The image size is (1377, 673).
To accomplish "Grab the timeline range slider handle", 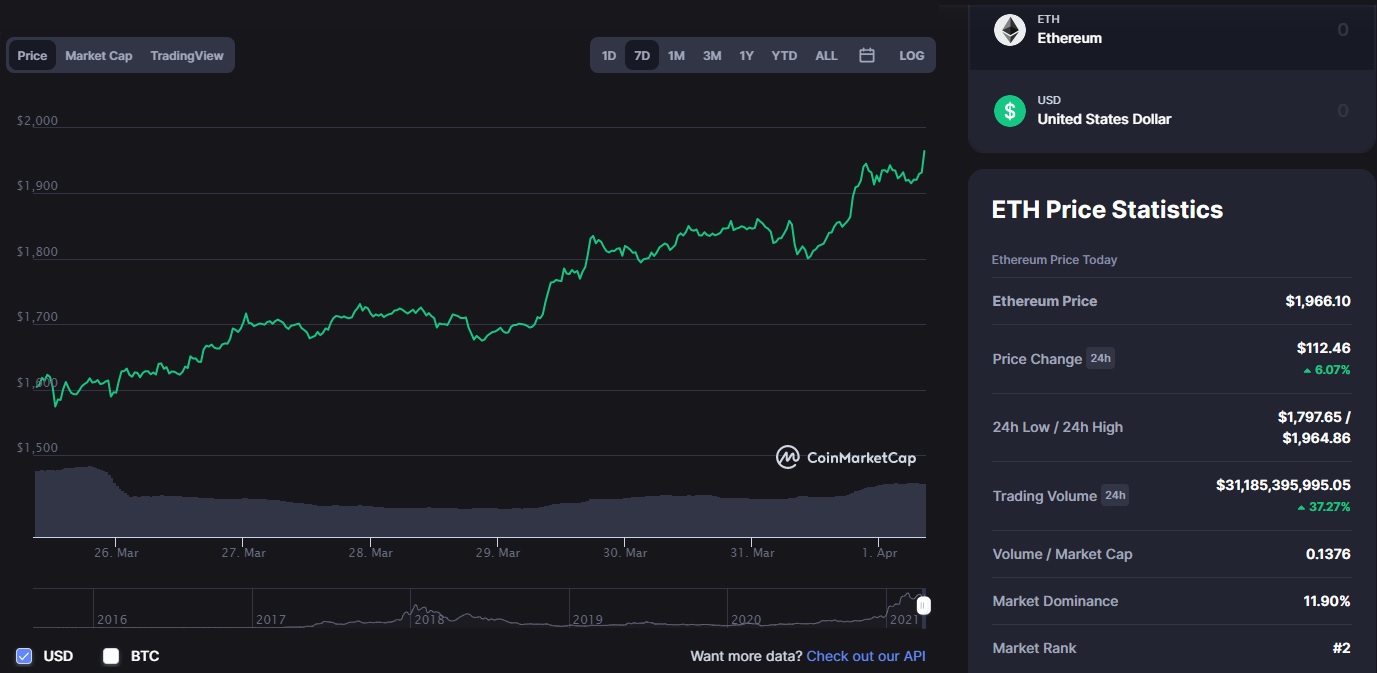I will [924, 605].
